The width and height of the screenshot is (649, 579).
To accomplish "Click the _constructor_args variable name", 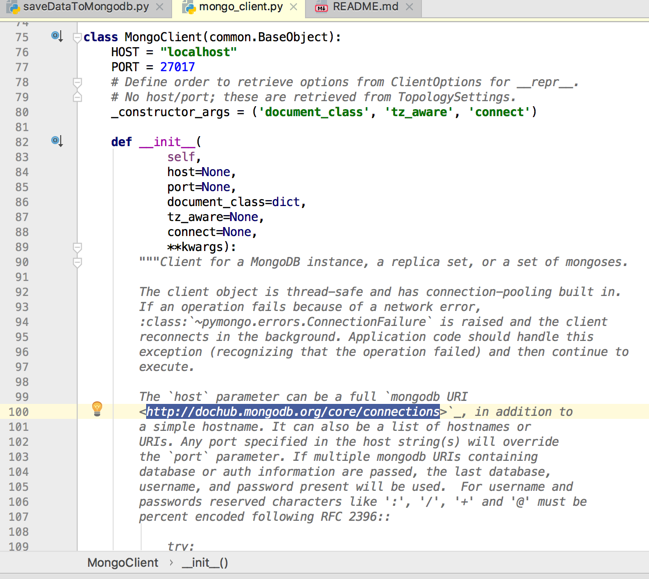I will click(x=170, y=112).
